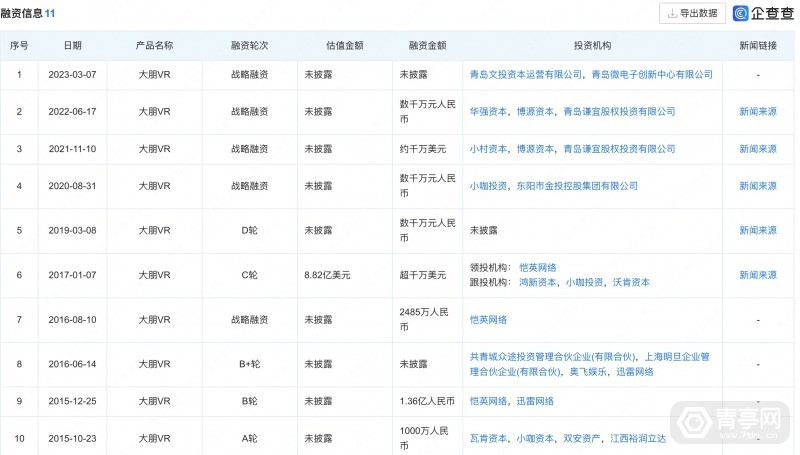Click the 产品名称 column header

click(155, 45)
